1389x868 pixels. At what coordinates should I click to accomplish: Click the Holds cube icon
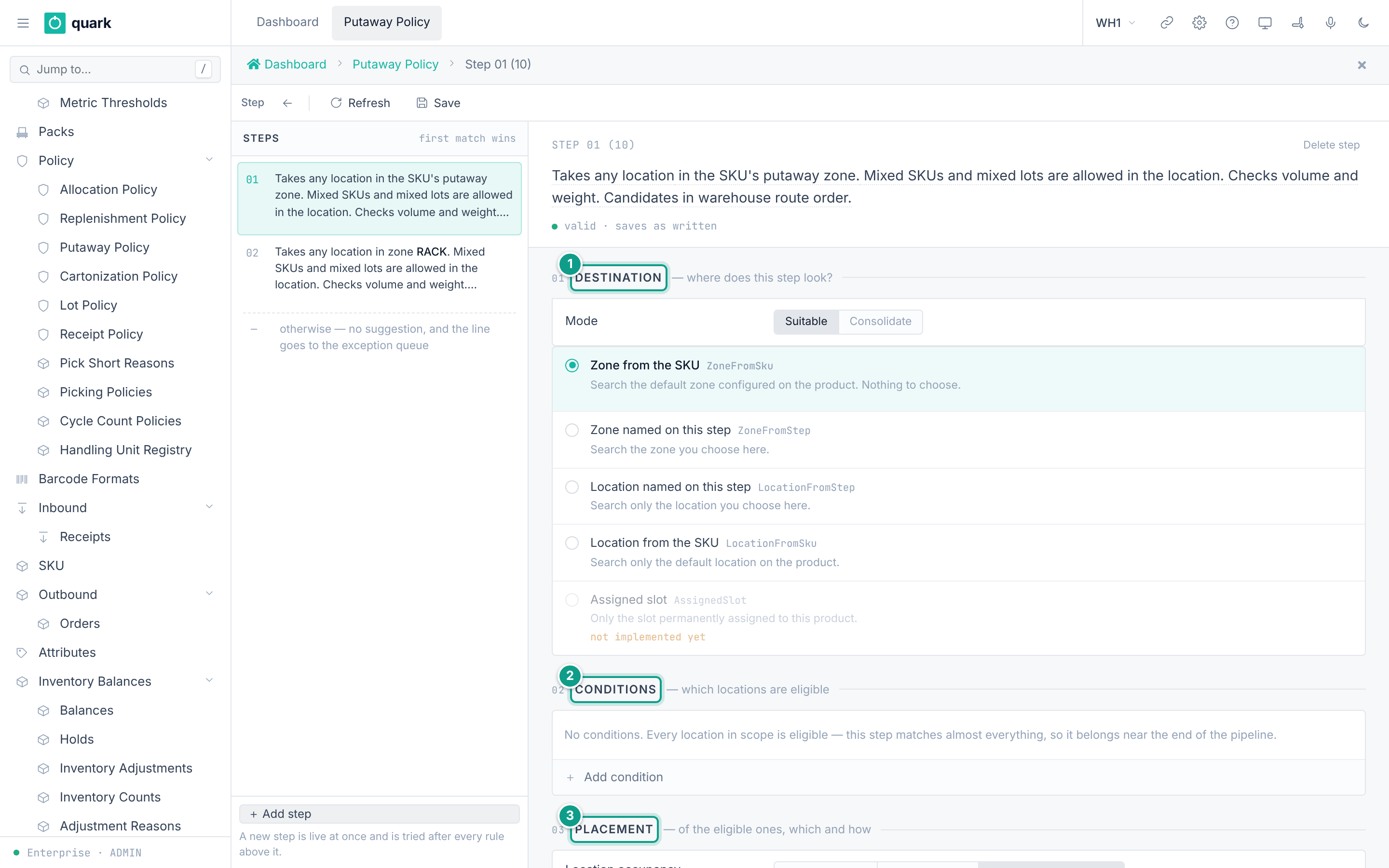pyautogui.click(x=43, y=739)
